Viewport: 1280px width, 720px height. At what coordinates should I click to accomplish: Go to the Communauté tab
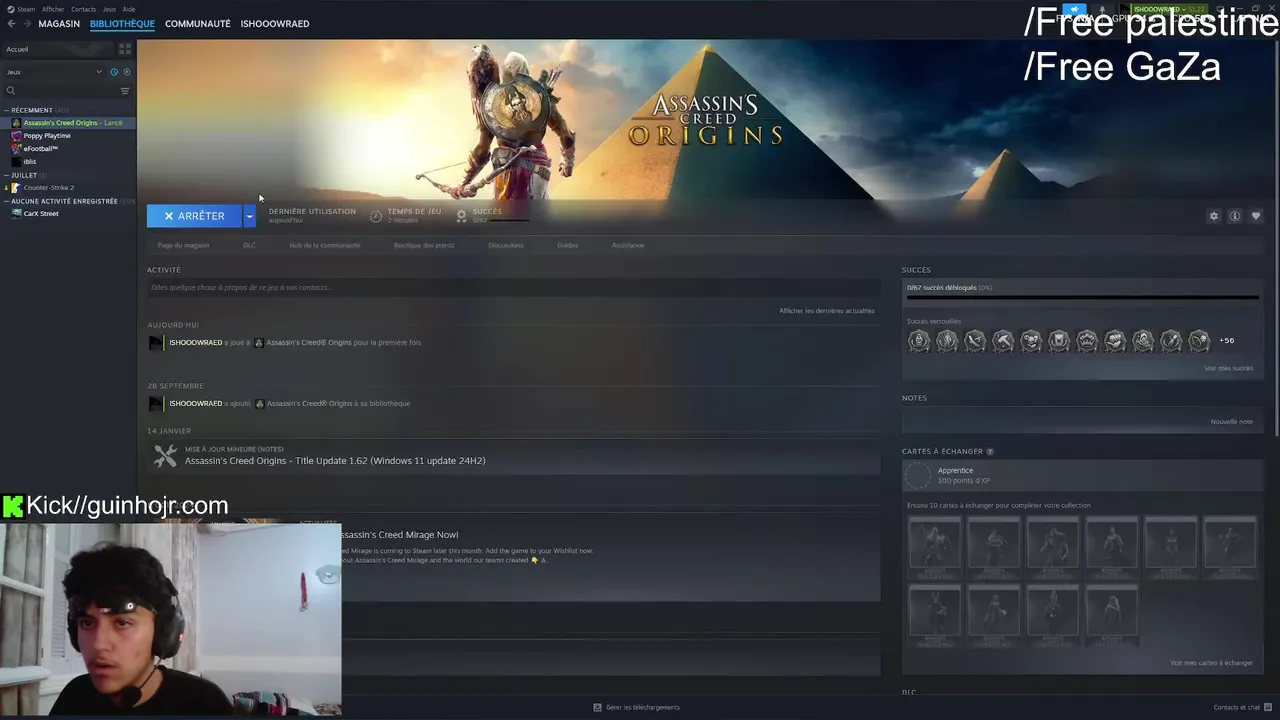[x=197, y=23]
